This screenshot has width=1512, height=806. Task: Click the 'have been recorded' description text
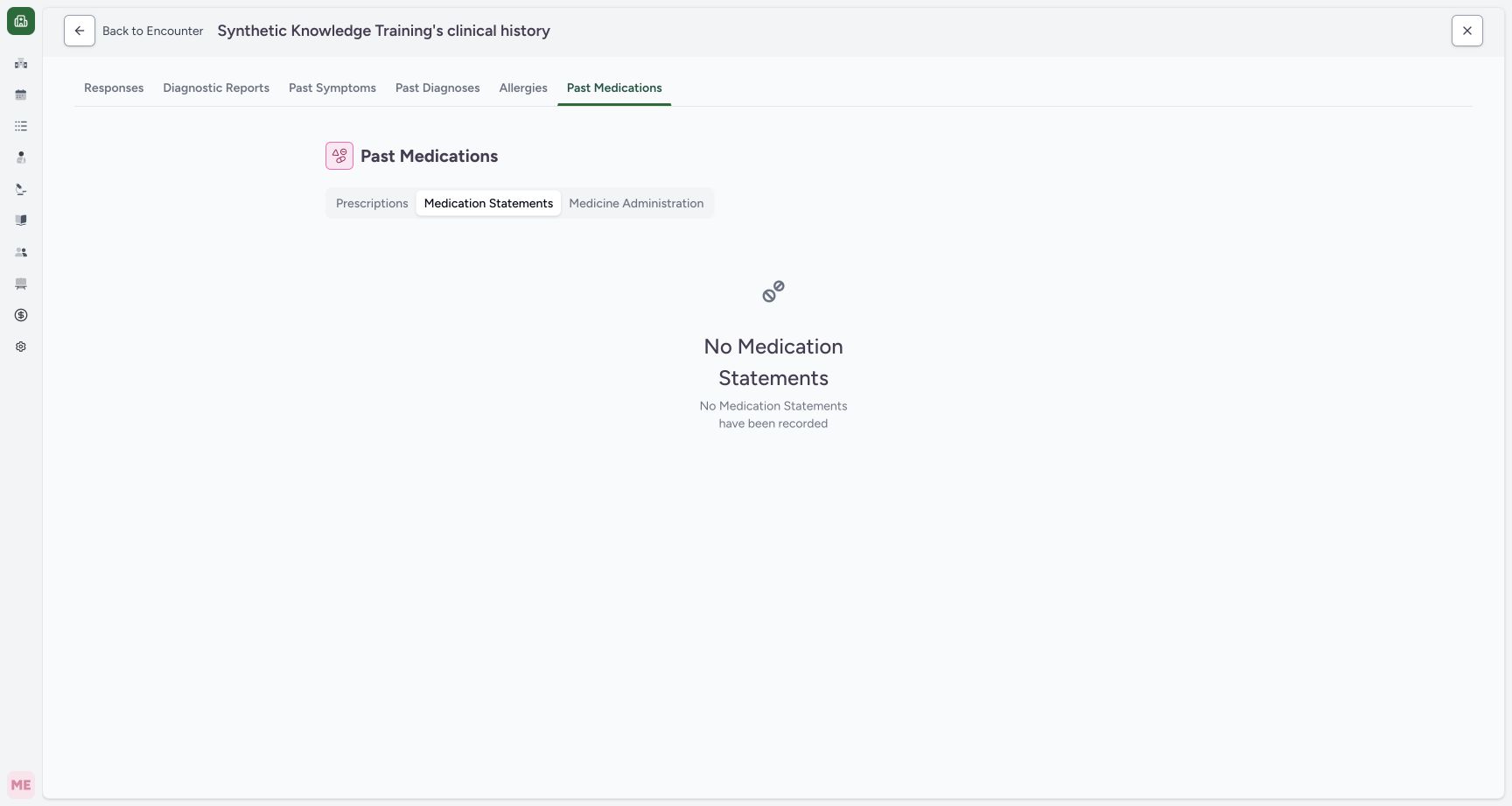tap(773, 424)
